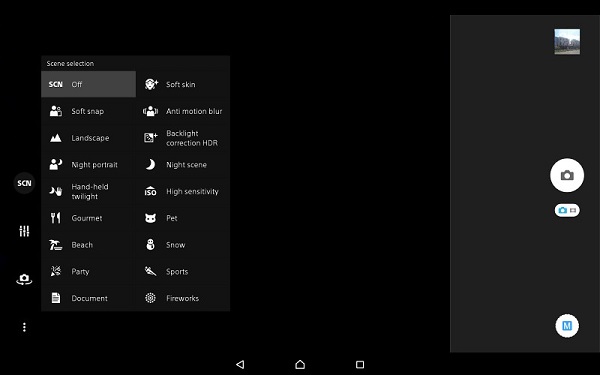Open the manual adjustment sliders icon
This screenshot has width=600, height=375.
[x=24, y=231]
